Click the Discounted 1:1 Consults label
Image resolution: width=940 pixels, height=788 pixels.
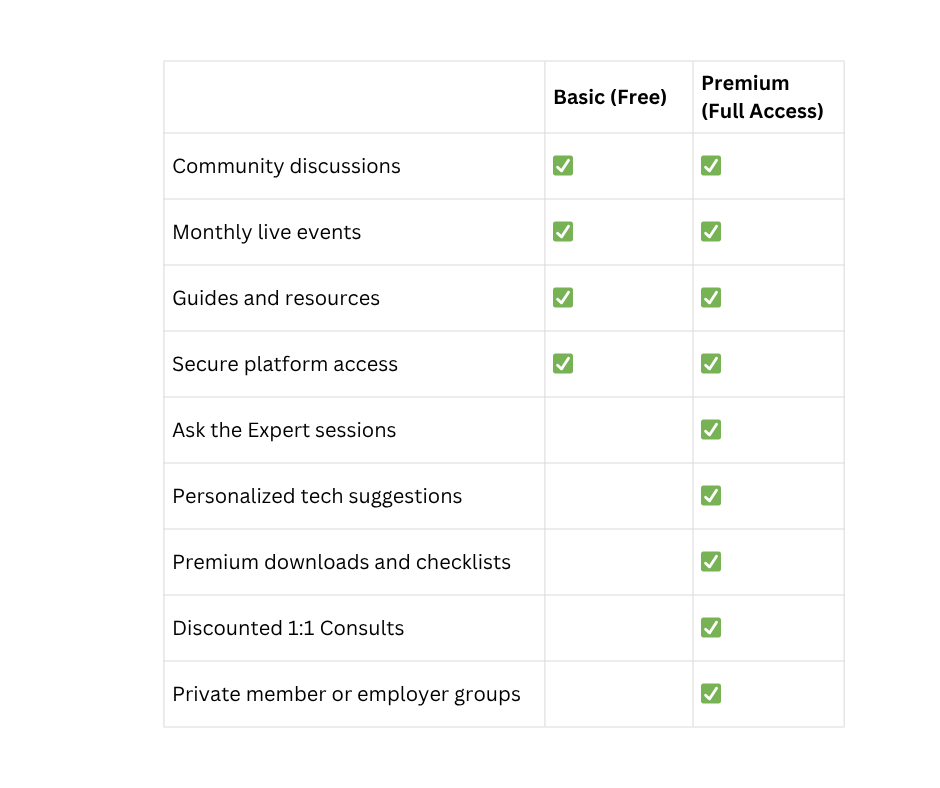pos(288,628)
